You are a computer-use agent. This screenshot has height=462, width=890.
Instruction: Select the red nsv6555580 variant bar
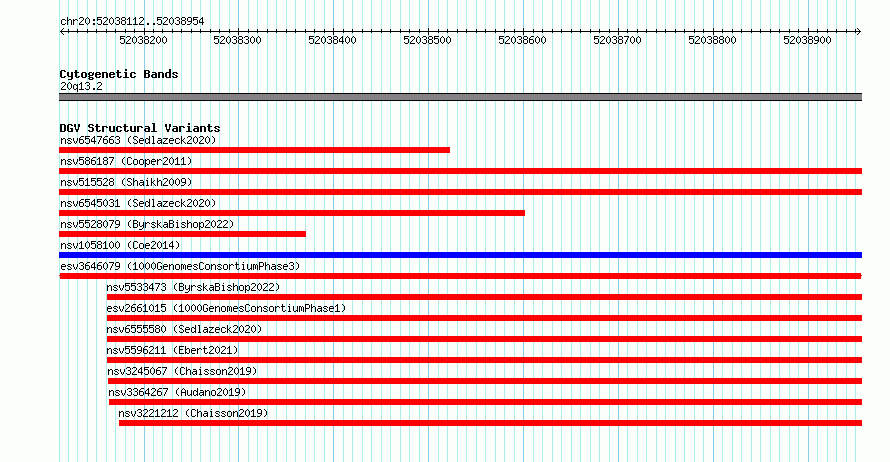[x=484, y=339]
